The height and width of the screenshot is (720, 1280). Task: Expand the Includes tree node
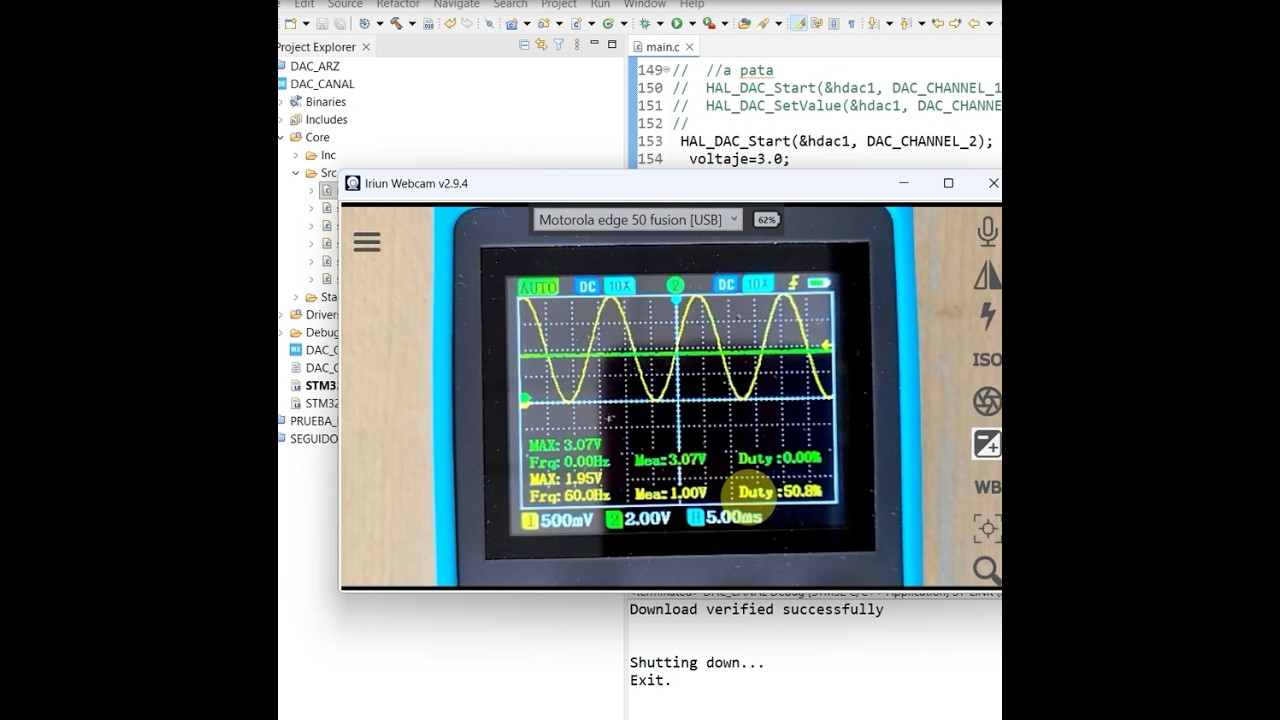click(281, 120)
